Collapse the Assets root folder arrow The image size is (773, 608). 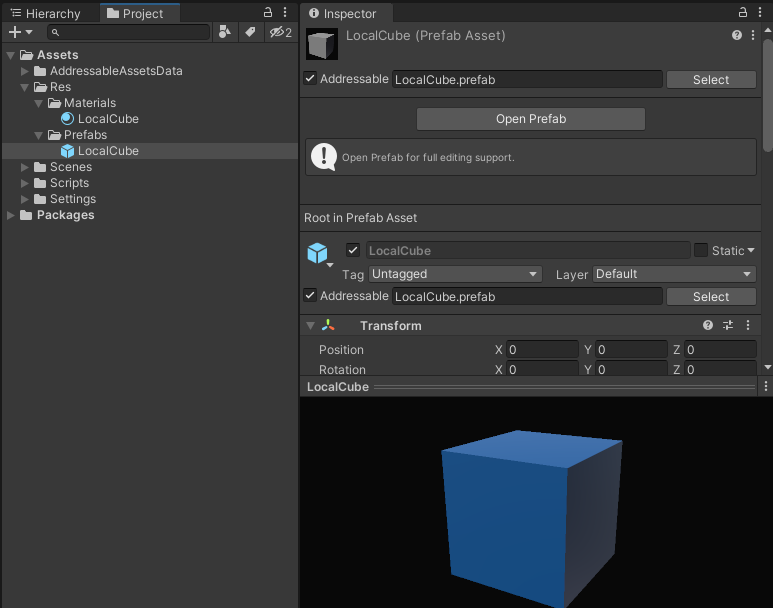(10, 55)
